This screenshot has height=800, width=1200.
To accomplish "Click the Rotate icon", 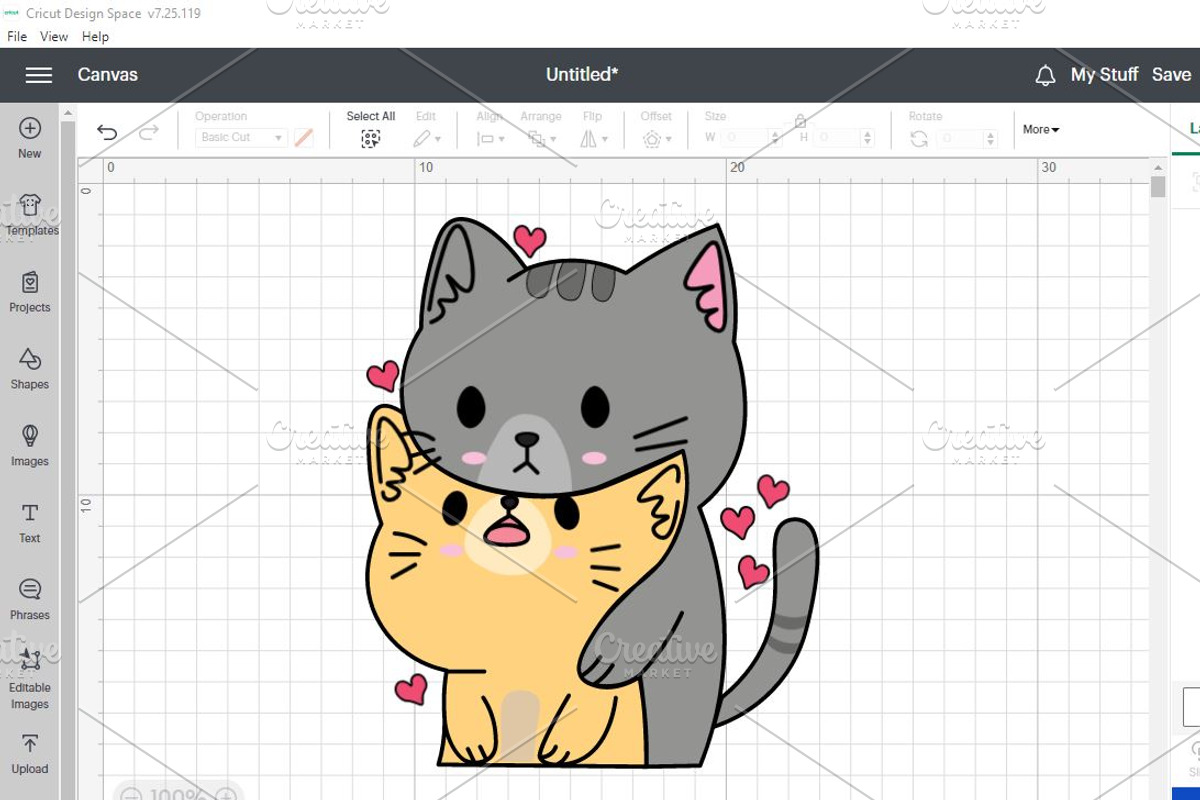I will point(919,139).
